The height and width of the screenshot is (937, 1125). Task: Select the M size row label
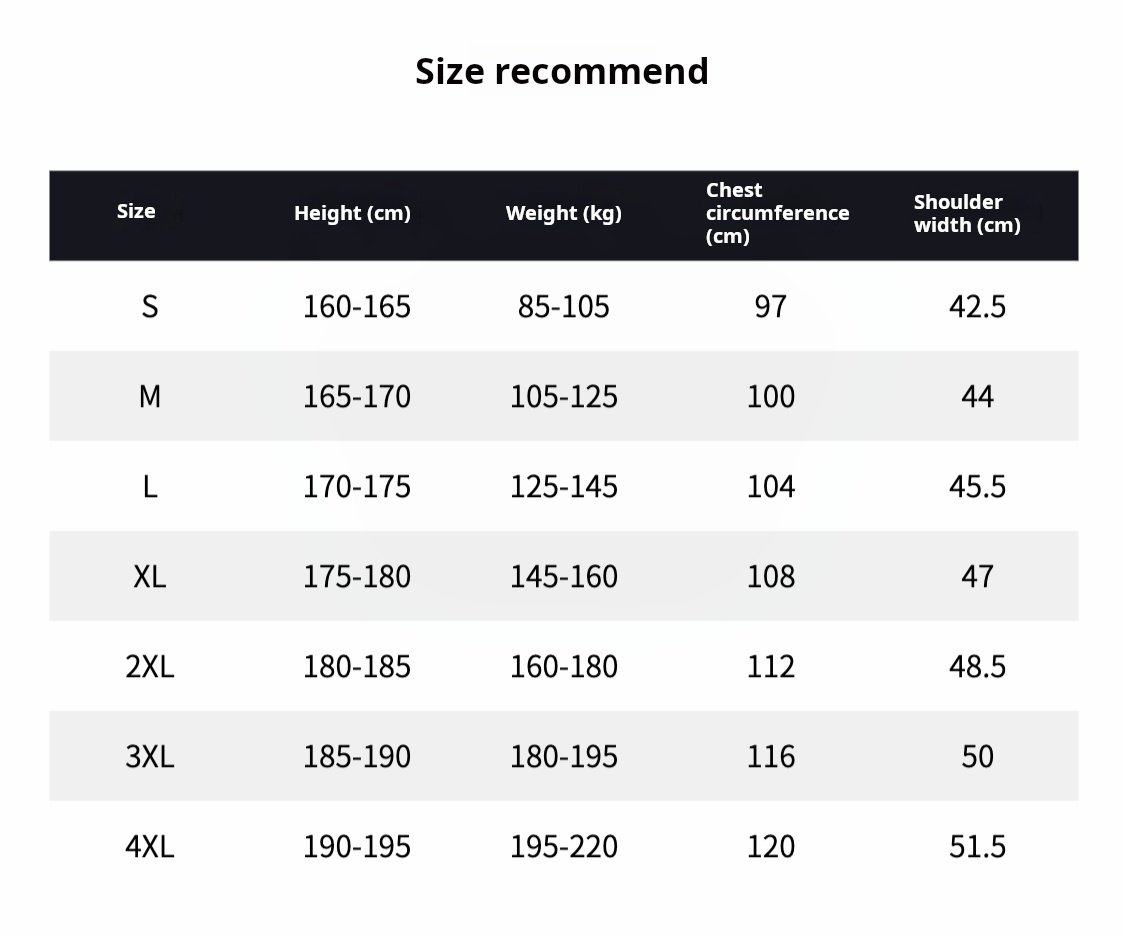tap(149, 397)
